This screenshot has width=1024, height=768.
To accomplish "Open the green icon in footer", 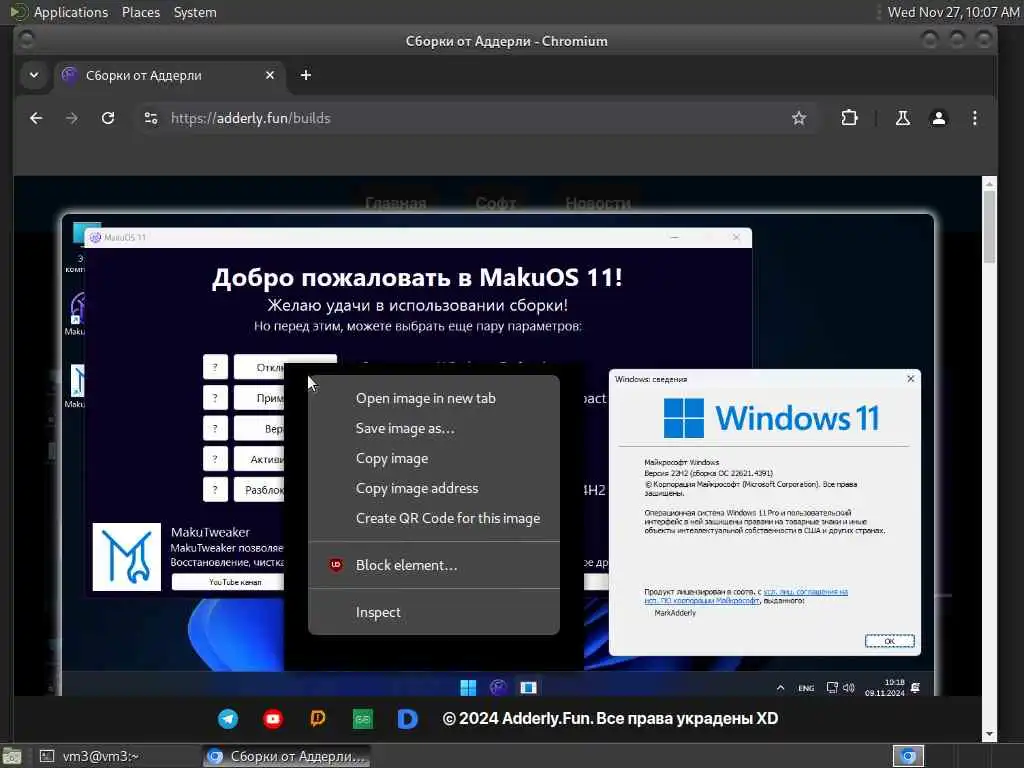I will pos(362,719).
